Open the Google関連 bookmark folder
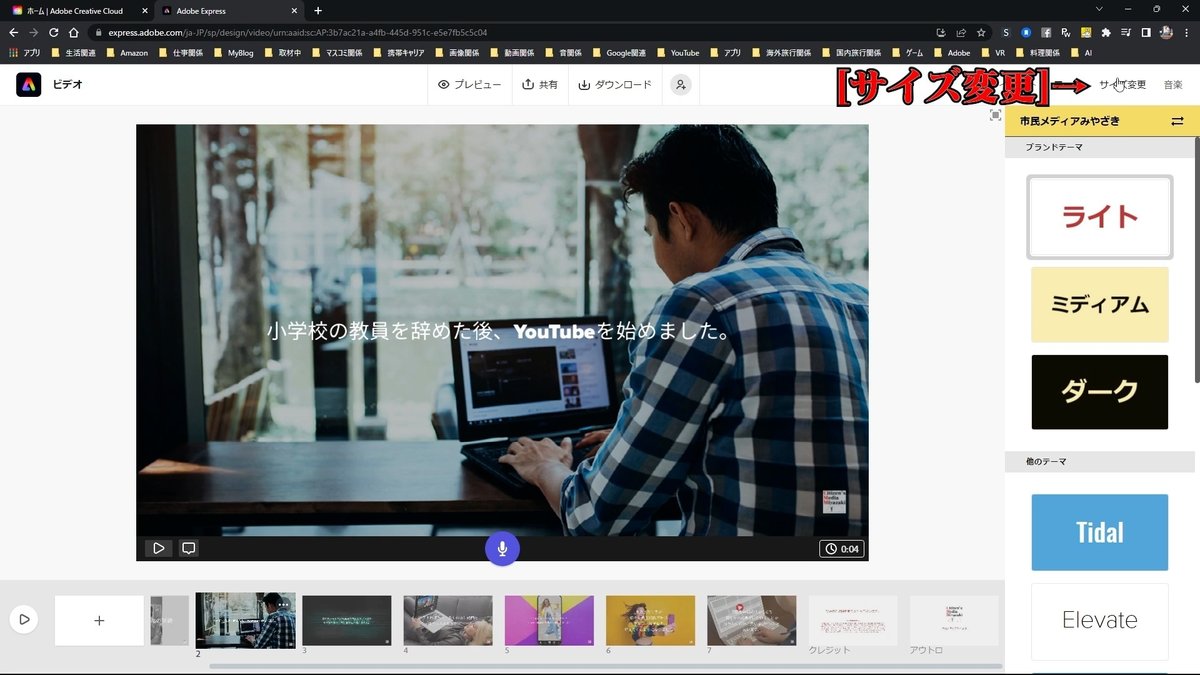Viewport: 1200px width, 675px height. [619, 53]
